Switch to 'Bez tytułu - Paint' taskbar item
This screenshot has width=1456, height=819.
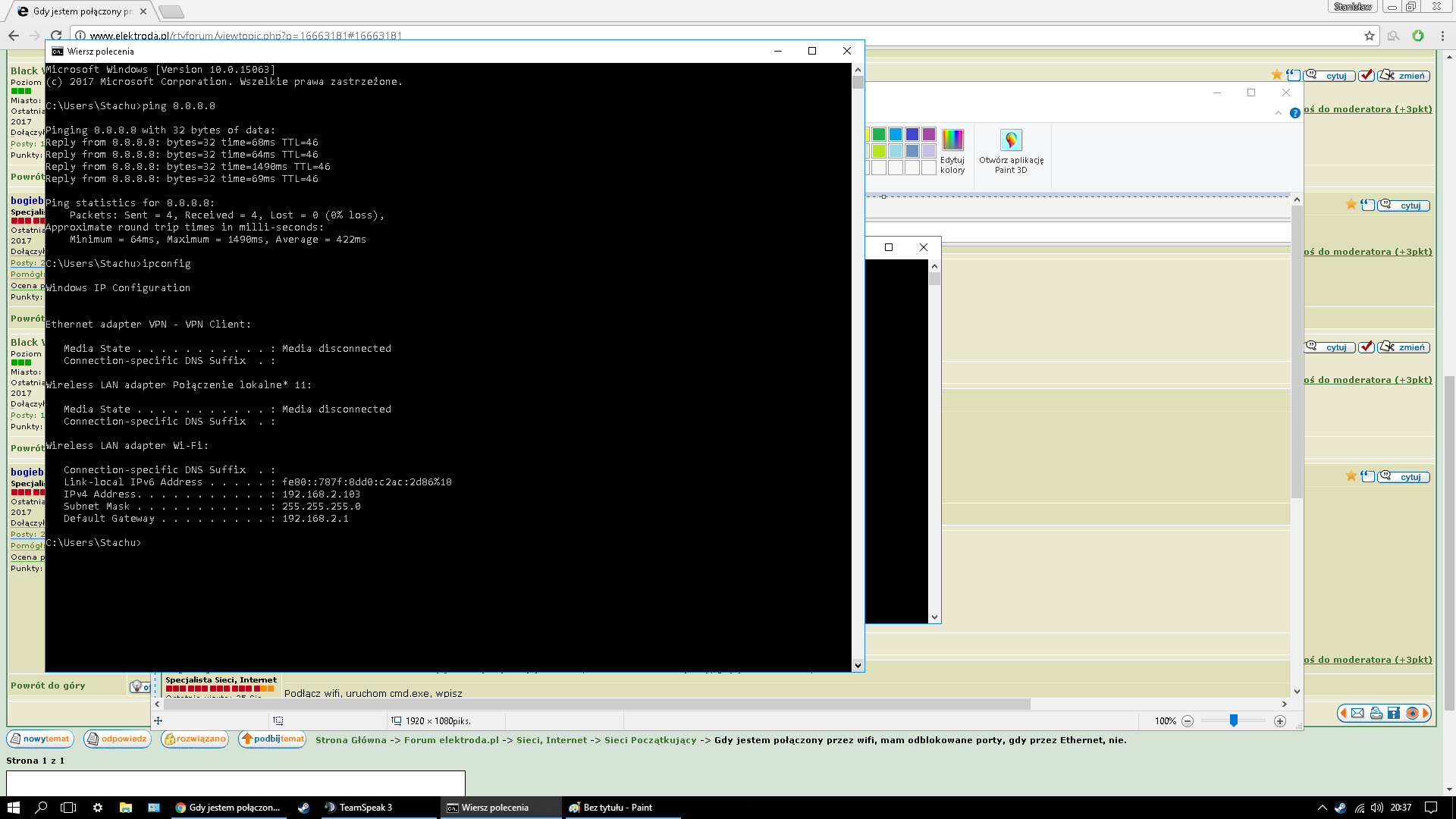pyautogui.click(x=622, y=808)
